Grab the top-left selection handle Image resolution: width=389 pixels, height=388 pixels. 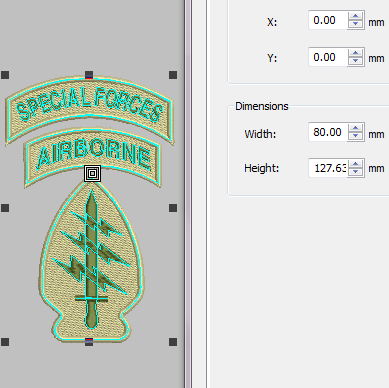pyautogui.click(x=5, y=75)
